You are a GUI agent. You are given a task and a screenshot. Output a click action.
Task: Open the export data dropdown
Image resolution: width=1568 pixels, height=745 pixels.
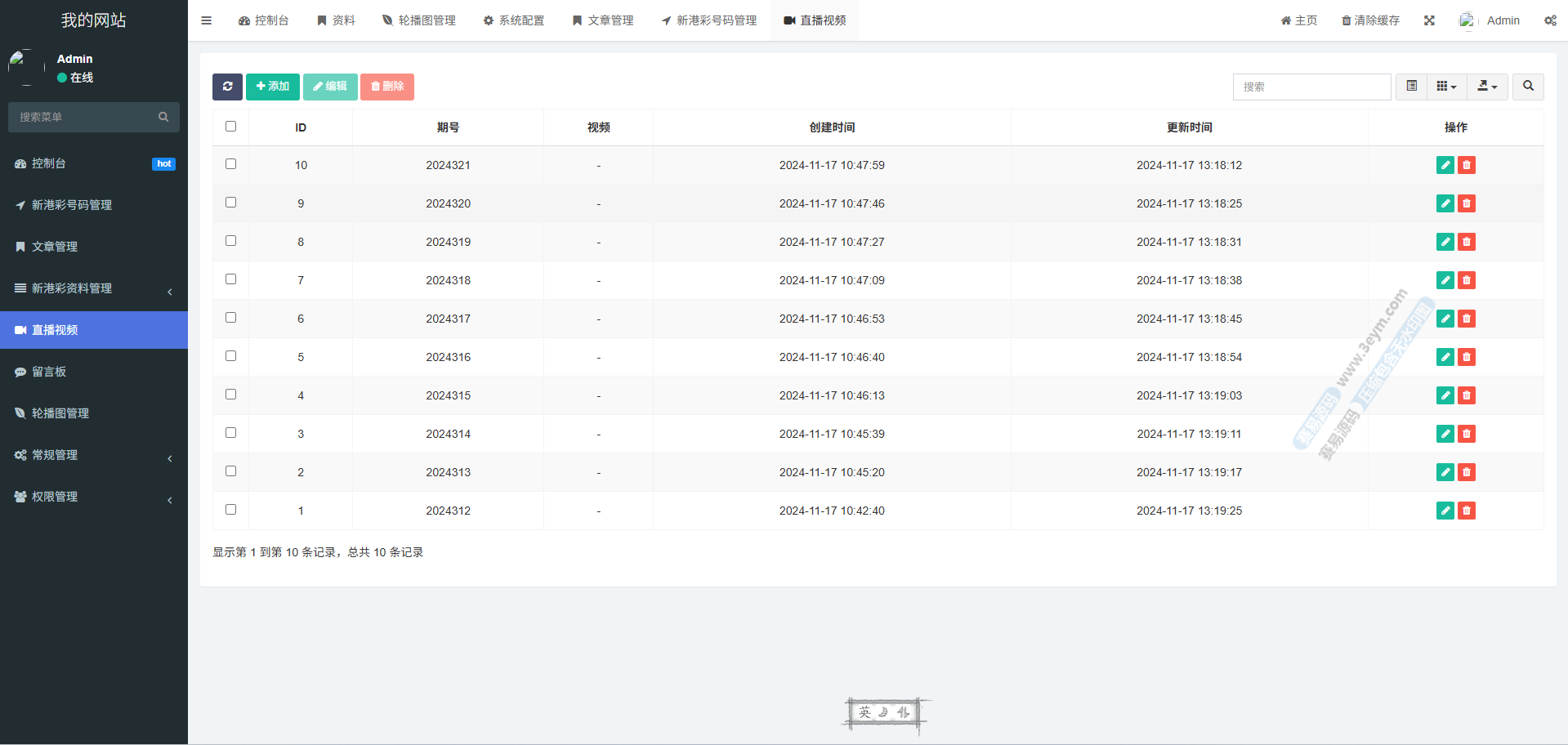(1487, 87)
